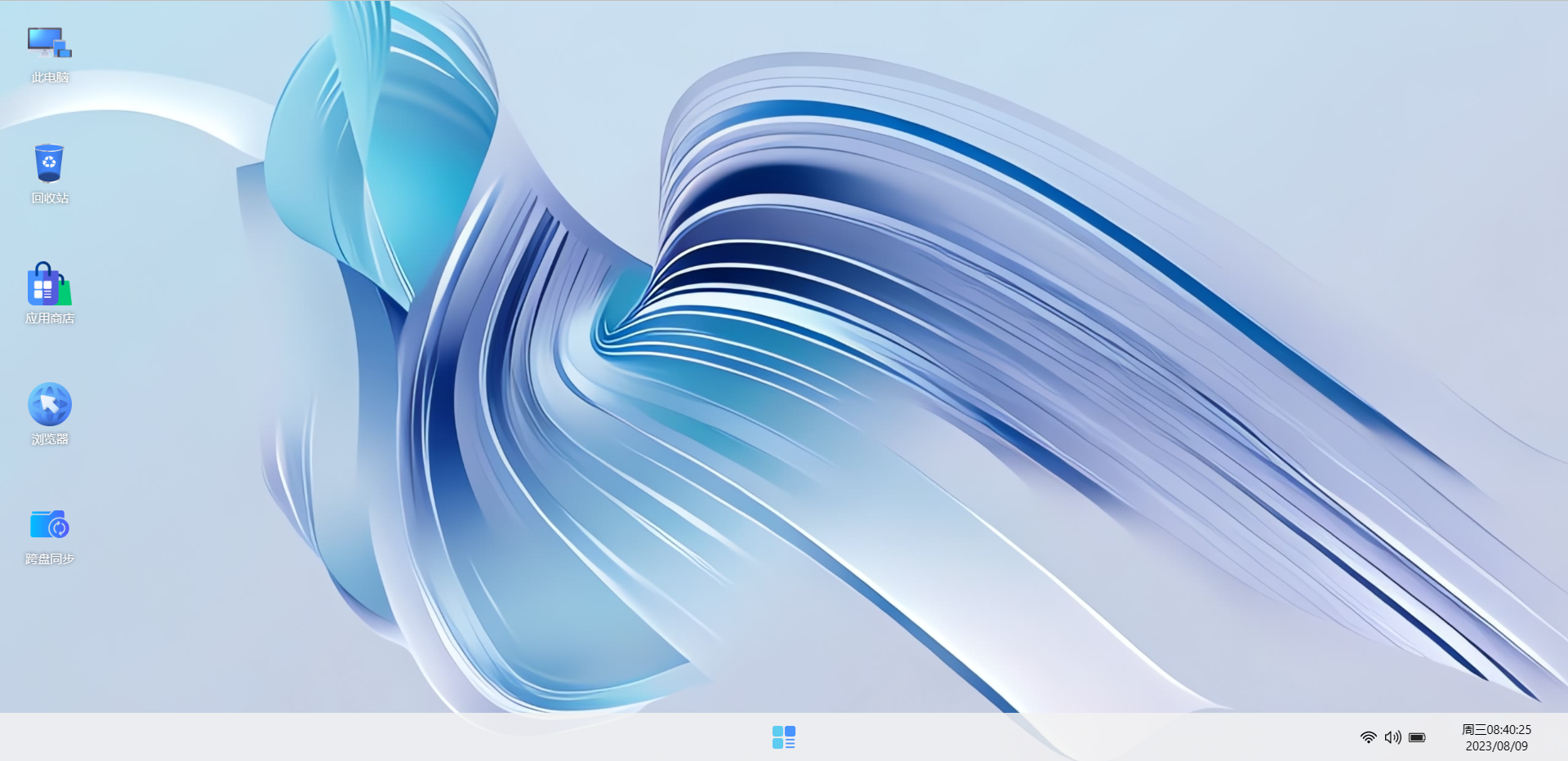Open the Start menu from the taskbar
The height and width of the screenshot is (761, 1568).
pyautogui.click(x=783, y=737)
